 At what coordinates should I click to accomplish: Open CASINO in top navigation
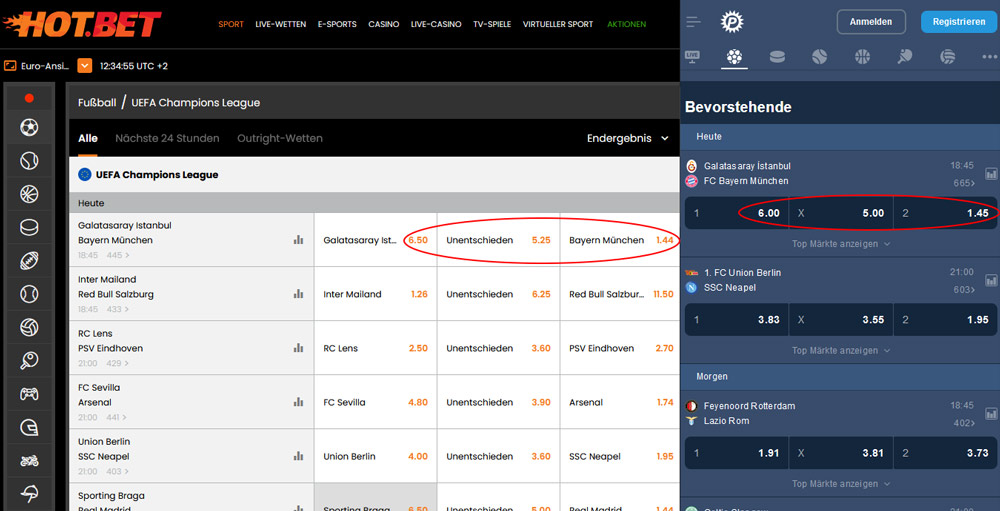click(384, 24)
